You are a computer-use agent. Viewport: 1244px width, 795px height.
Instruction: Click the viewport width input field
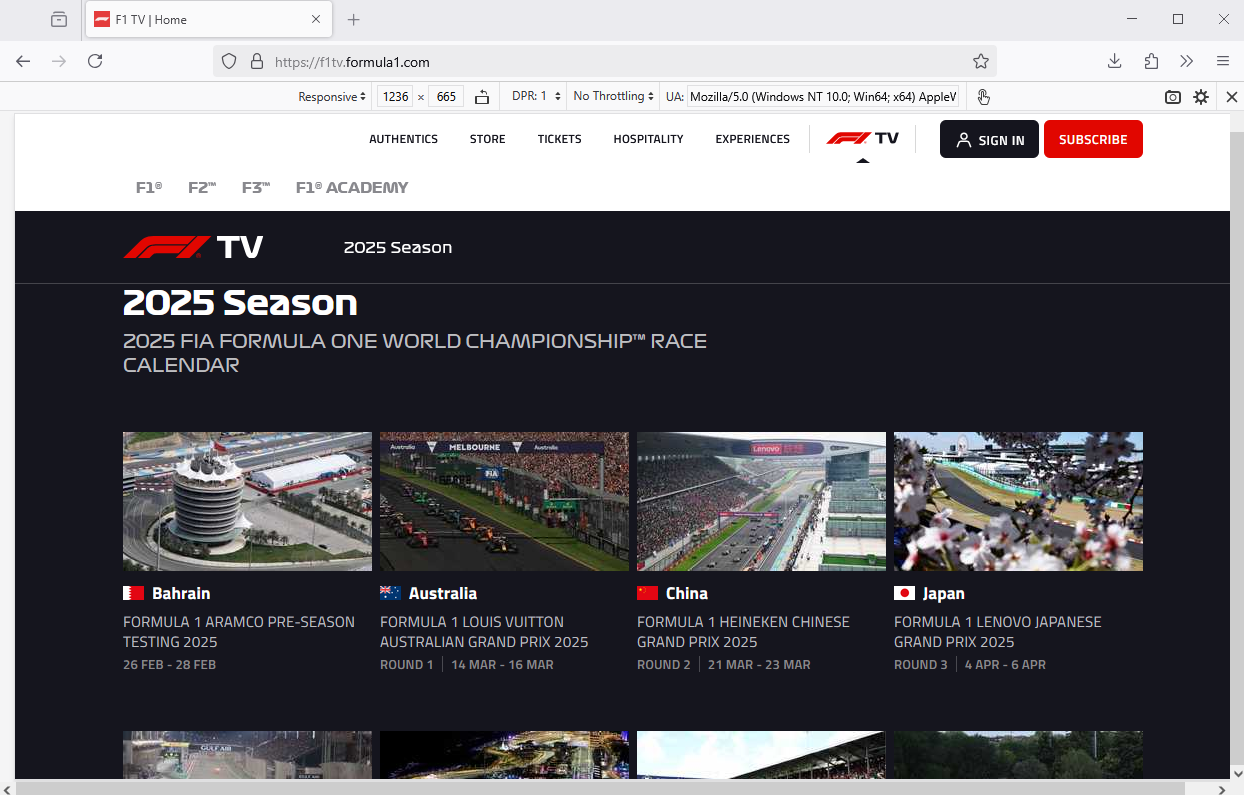[x=396, y=97]
